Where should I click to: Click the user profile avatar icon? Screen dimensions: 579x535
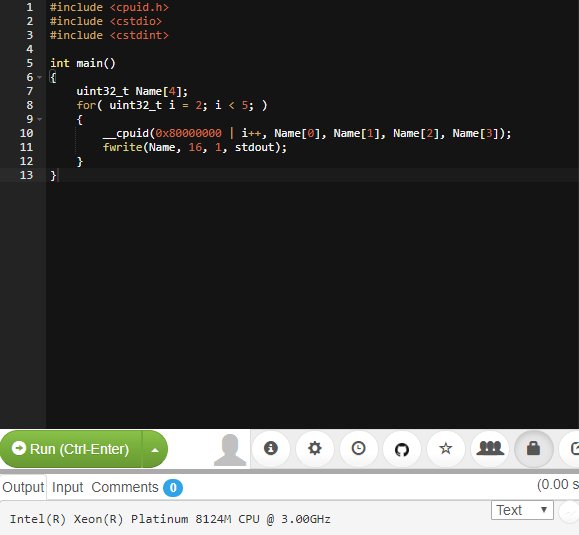230,449
